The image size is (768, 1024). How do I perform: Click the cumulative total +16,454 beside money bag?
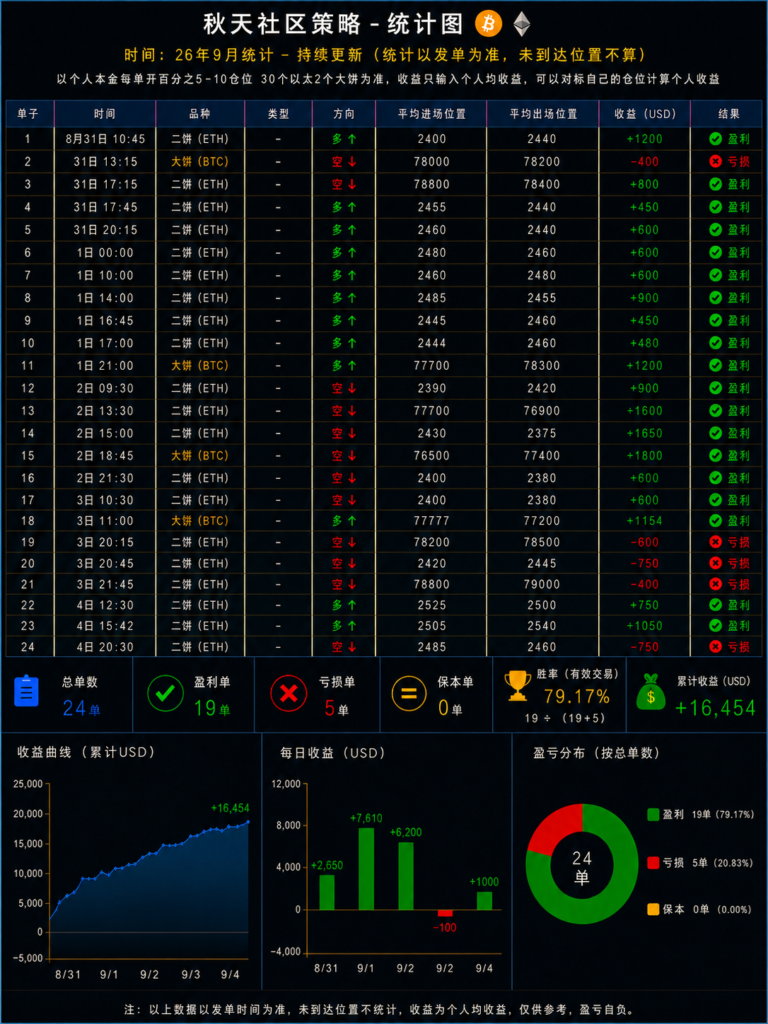(715, 707)
